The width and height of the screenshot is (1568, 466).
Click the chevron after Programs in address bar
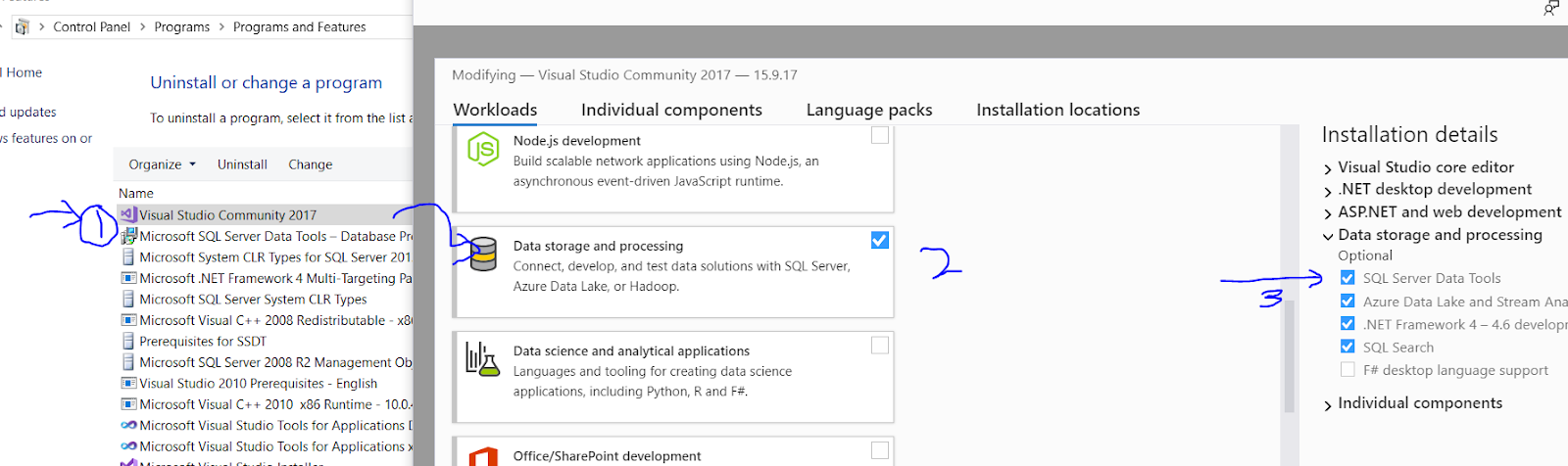point(221,27)
